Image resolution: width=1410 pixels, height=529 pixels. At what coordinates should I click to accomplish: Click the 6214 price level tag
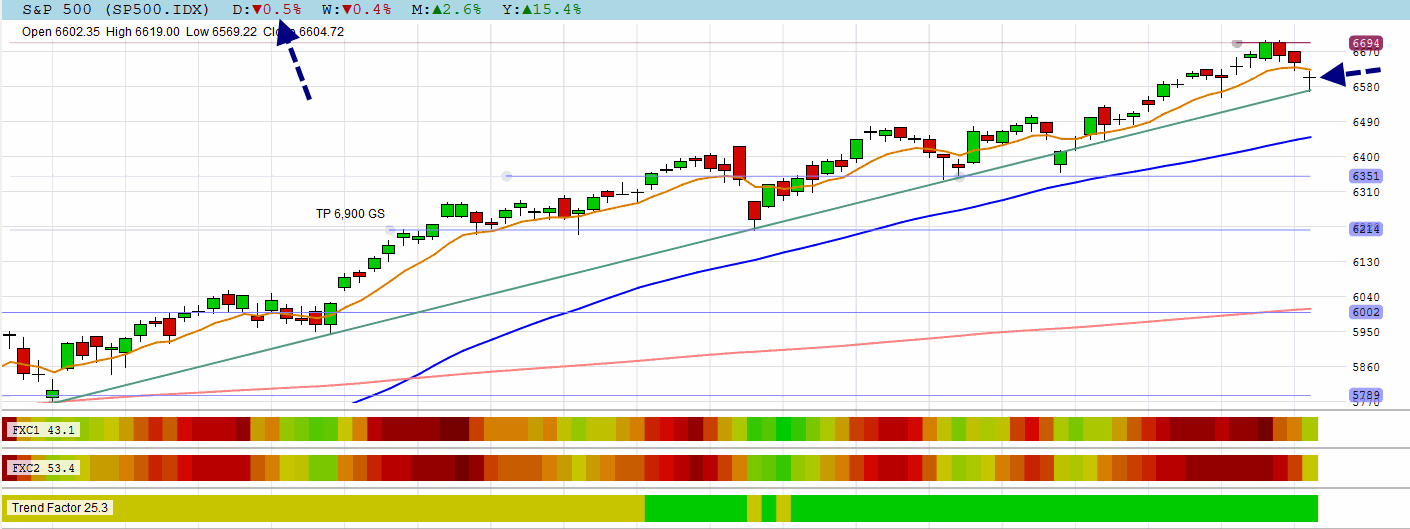click(x=1366, y=230)
